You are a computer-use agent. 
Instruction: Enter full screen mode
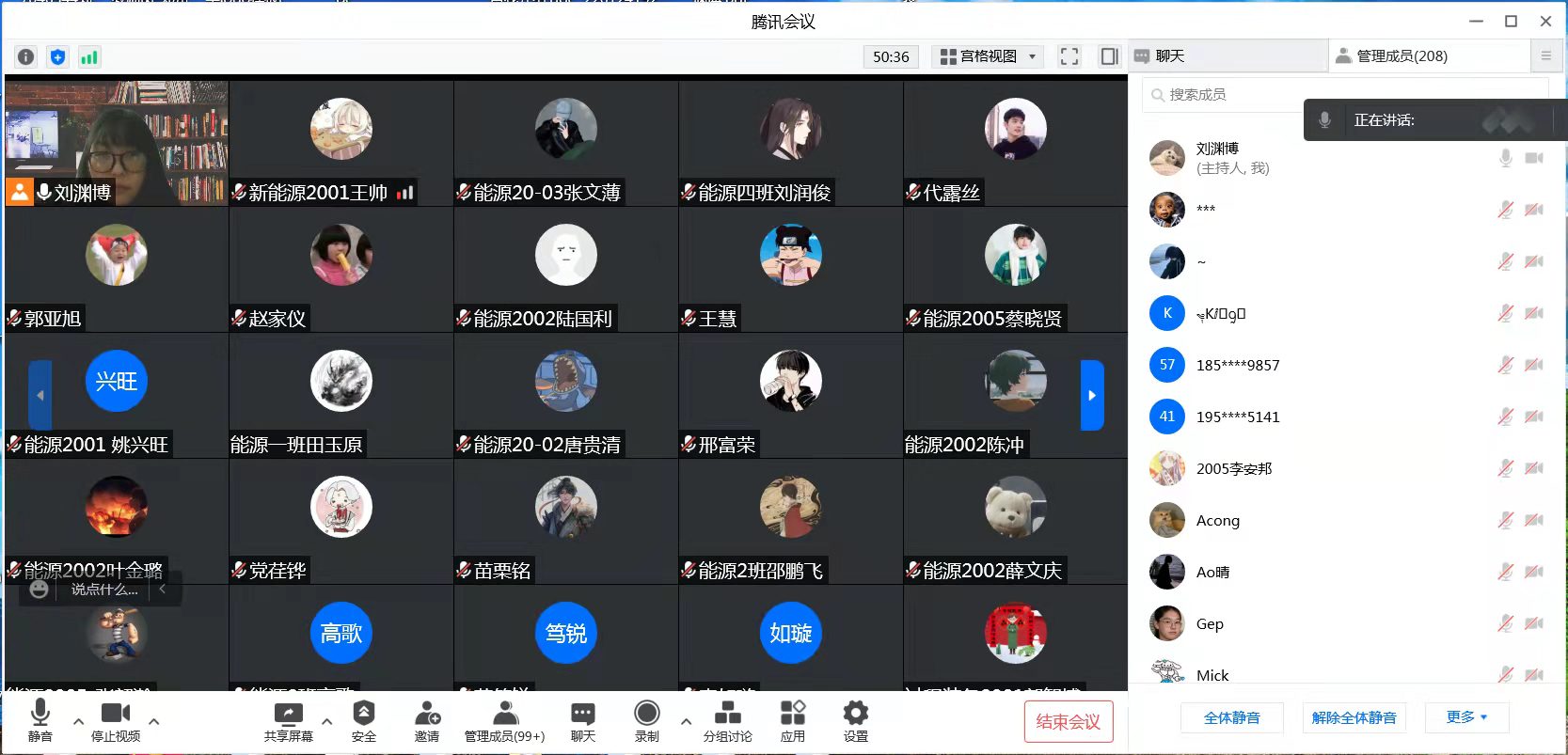1069,56
